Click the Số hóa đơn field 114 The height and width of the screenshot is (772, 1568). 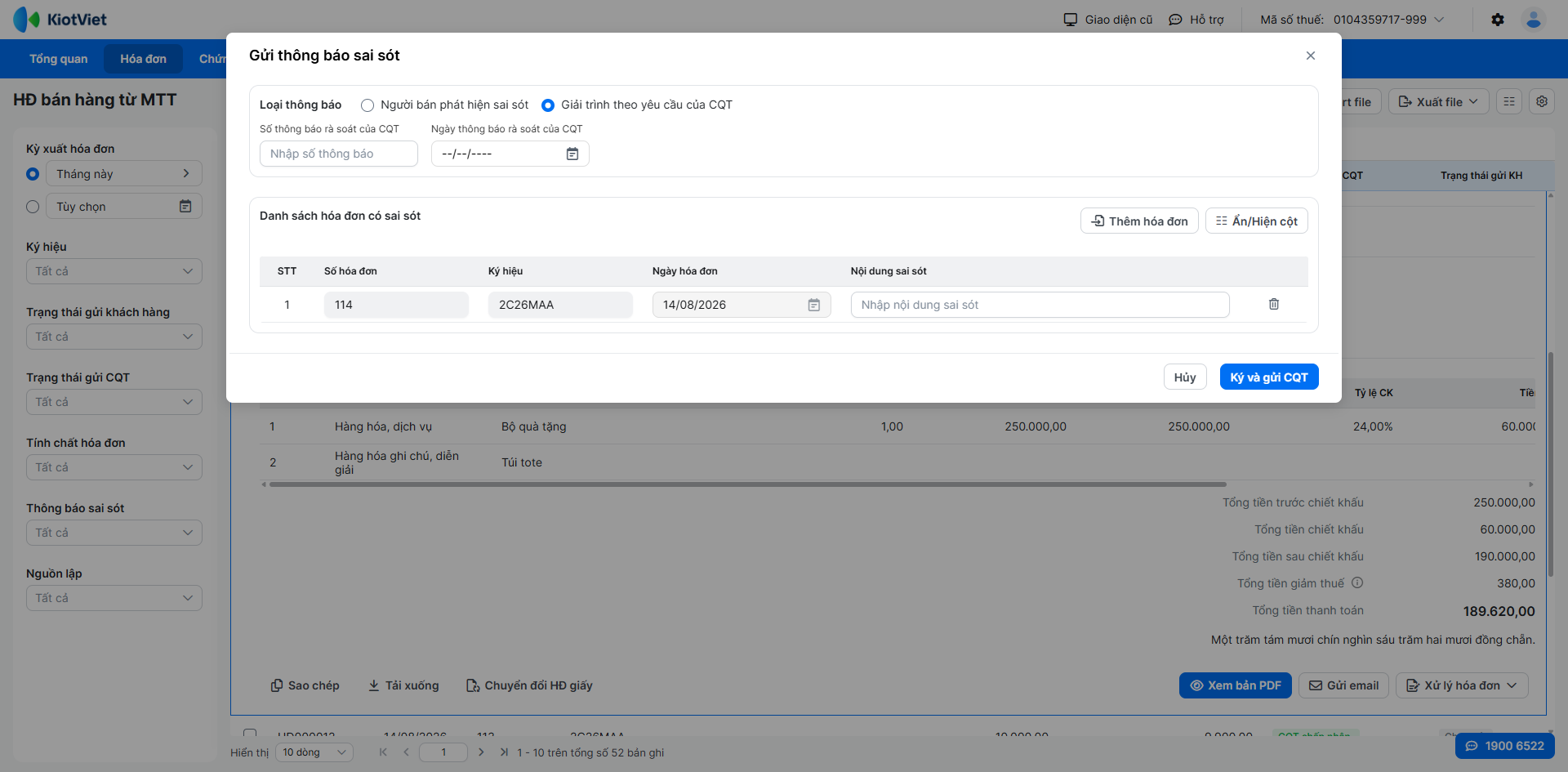coord(396,305)
